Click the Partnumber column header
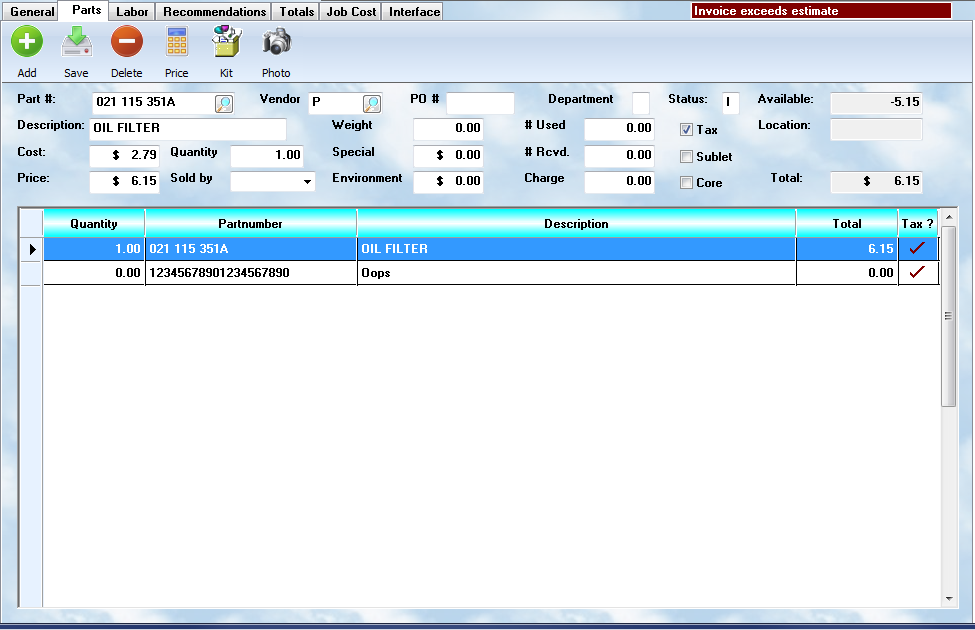The height and width of the screenshot is (630, 975). [250, 224]
